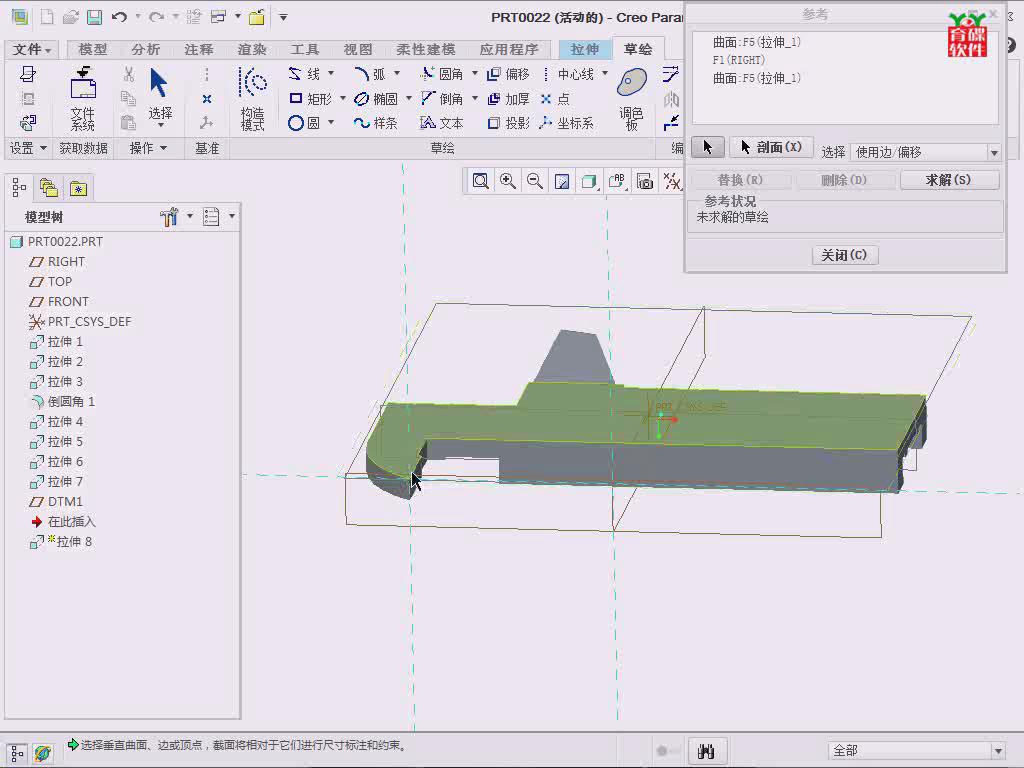The width and height of the screenshot is (1024, 768).
Task: Switch to the Analysis ribbon tab
Action: click(x=146, y=49)
